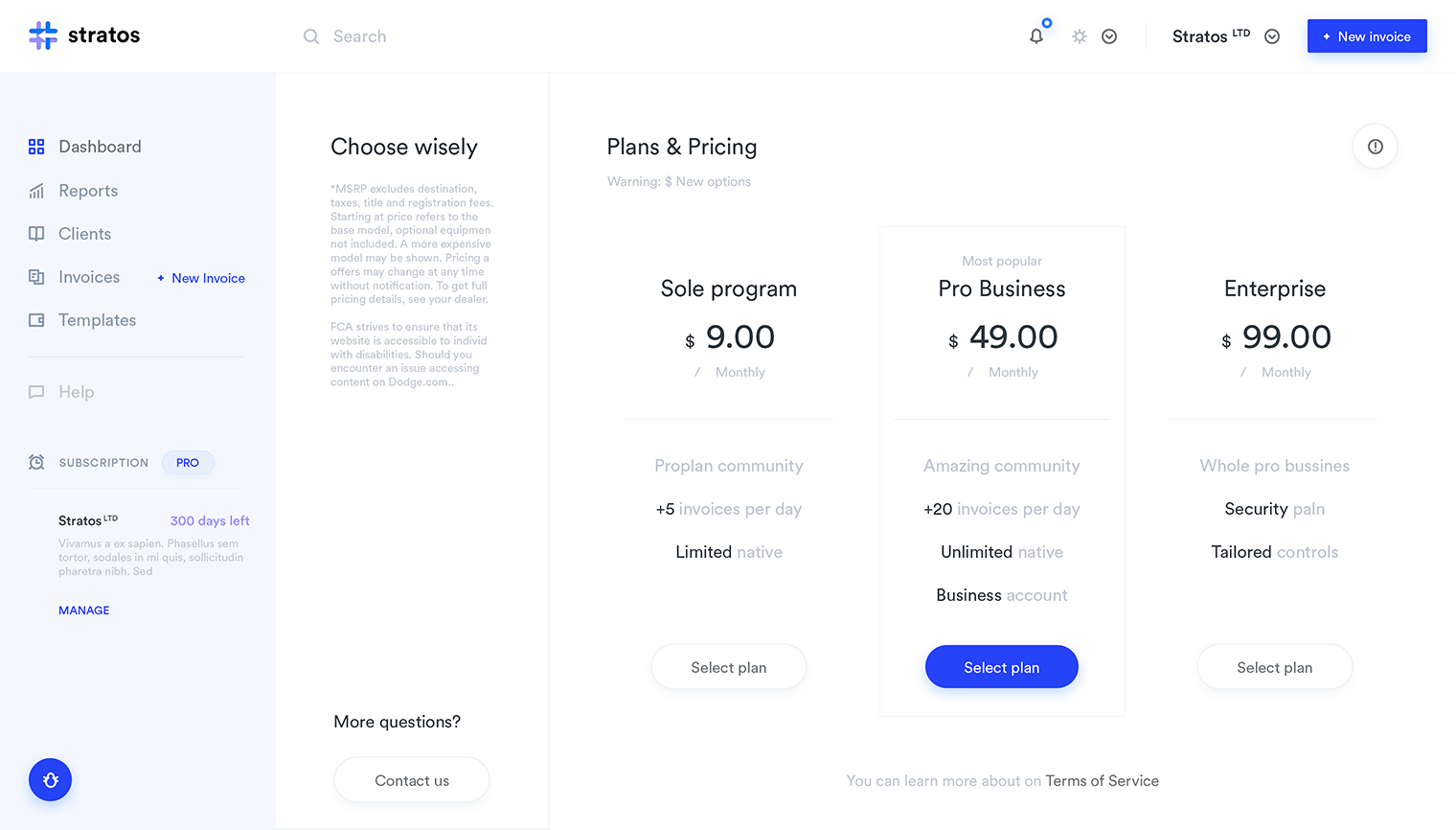Expand the chevron next to theme icon
Viewport: 1456px width, 830px height.
click(x=1109, y=36)
